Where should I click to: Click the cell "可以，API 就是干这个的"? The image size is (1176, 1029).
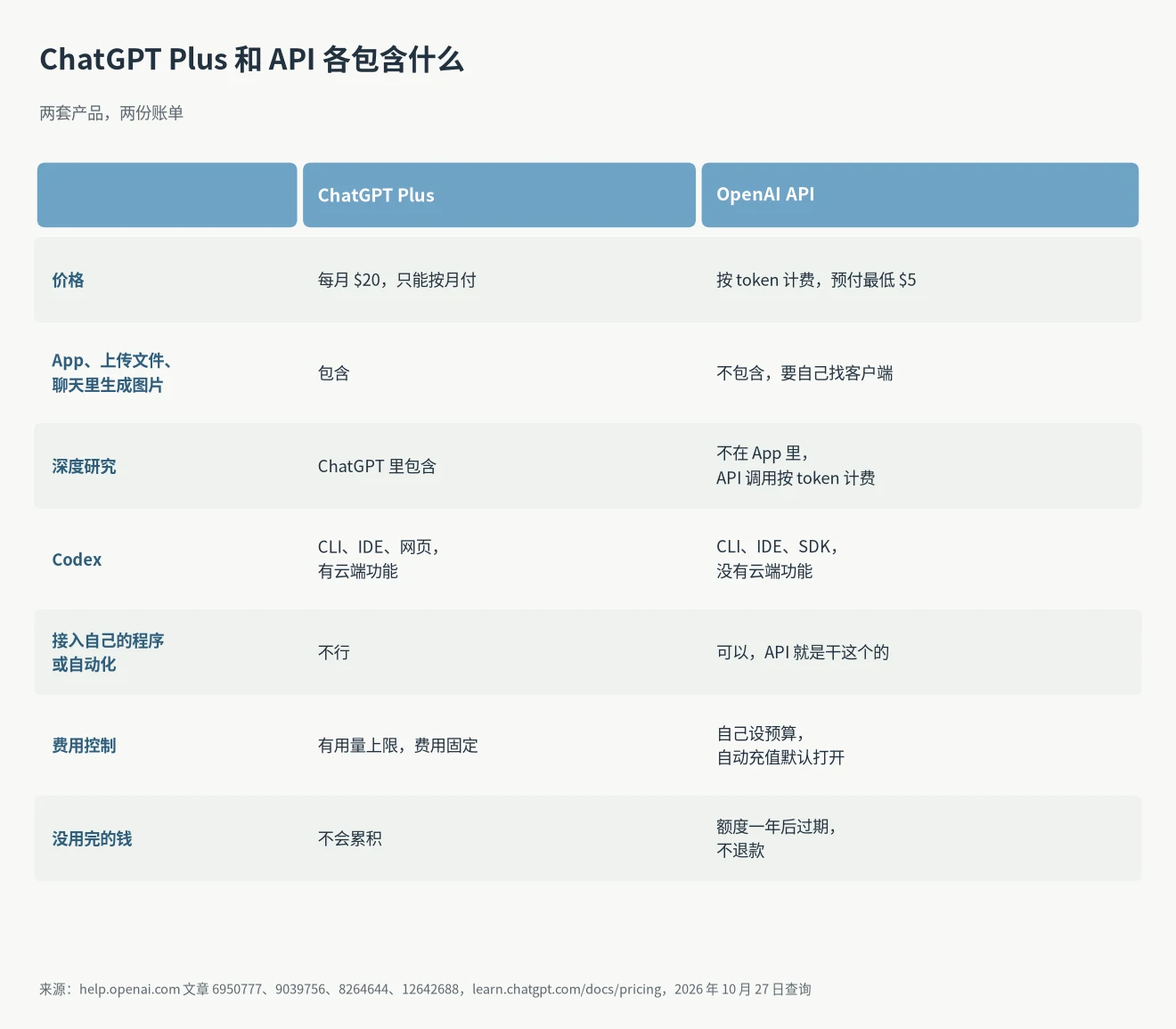(x=803, y=652)
